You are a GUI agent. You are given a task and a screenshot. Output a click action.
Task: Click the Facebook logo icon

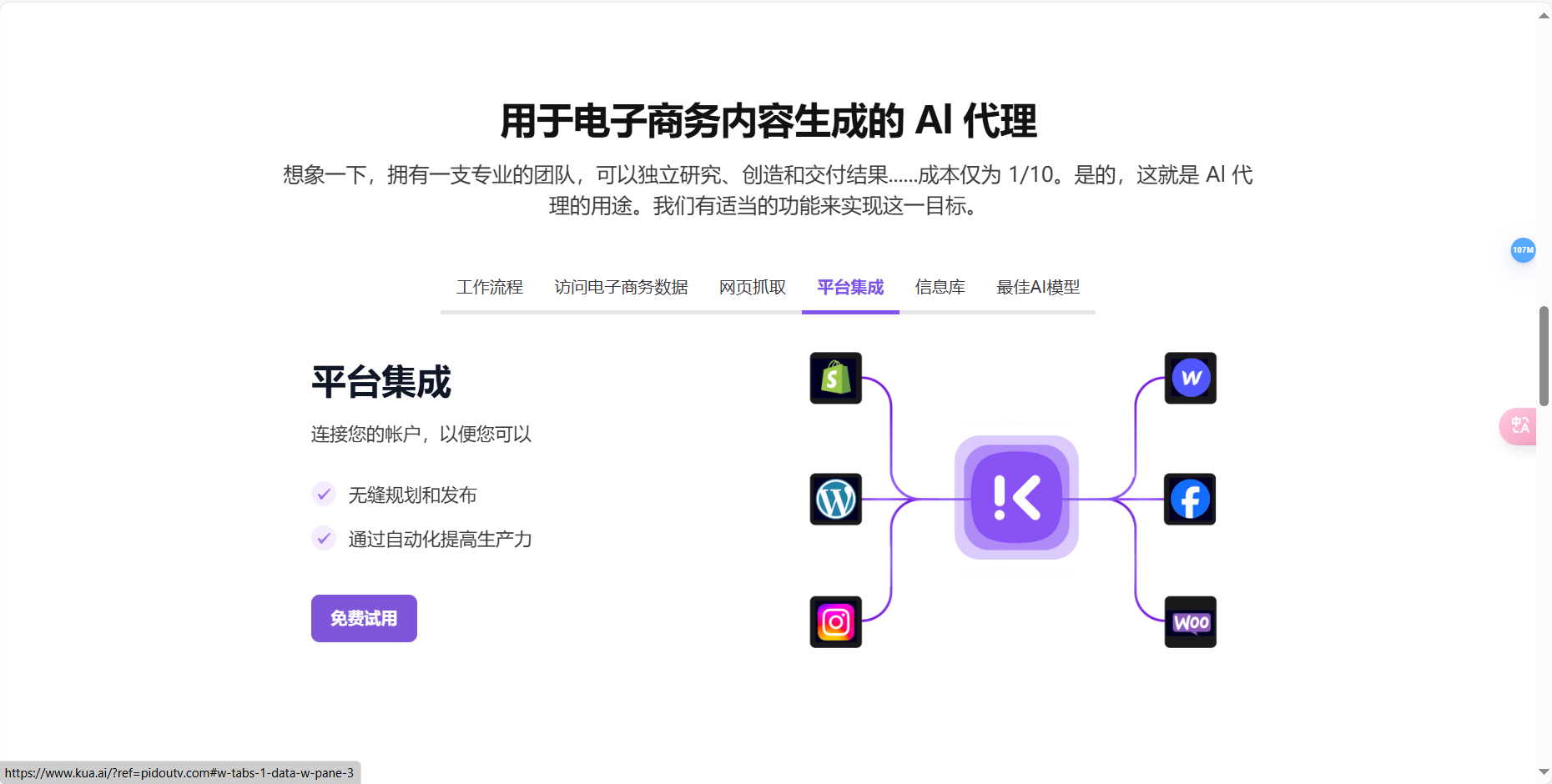tap(1190, 500)
